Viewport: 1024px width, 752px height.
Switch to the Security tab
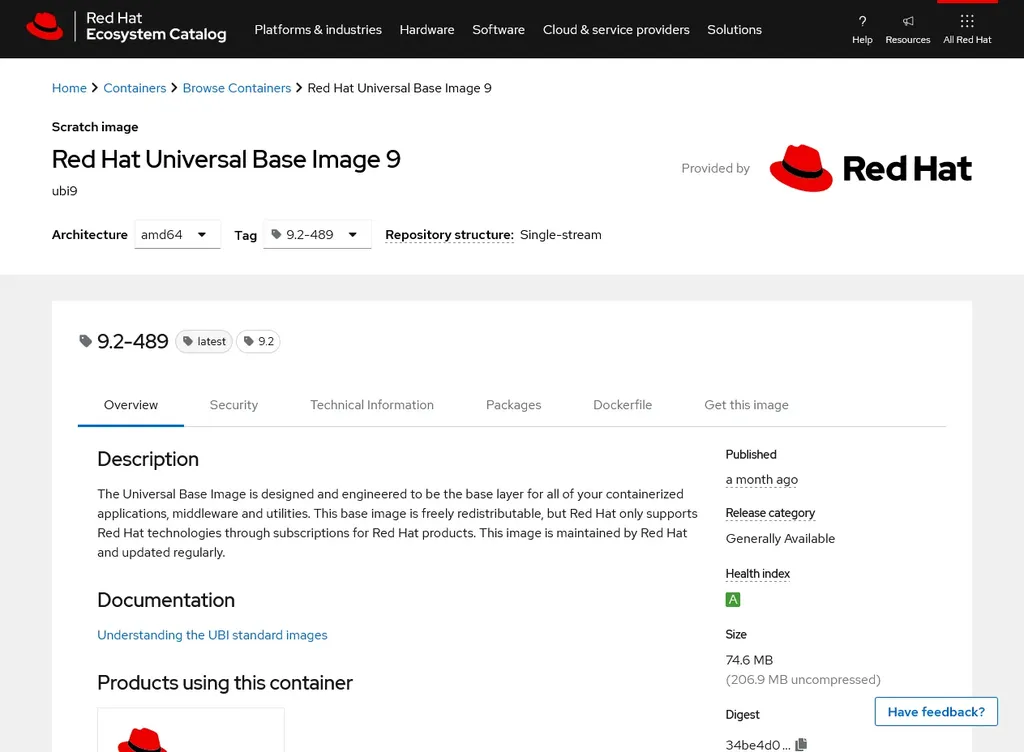pyautogui.click(x=234, y=405)
